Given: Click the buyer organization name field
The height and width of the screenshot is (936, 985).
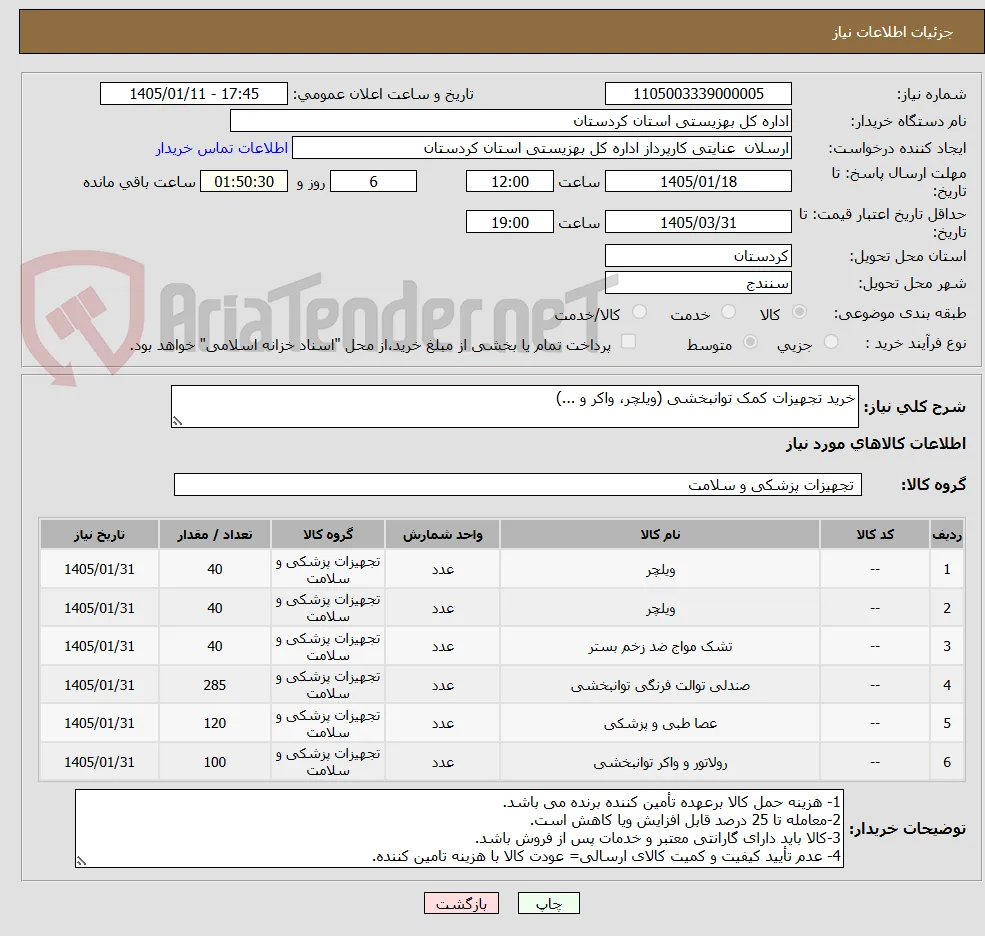Looking at the screenshot, I should point(511,121).
